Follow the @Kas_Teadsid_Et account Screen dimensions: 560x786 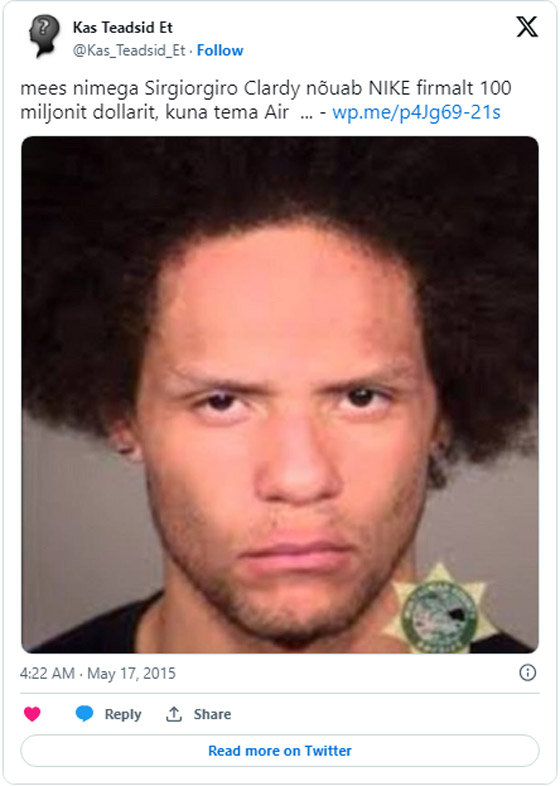[220, 50]
